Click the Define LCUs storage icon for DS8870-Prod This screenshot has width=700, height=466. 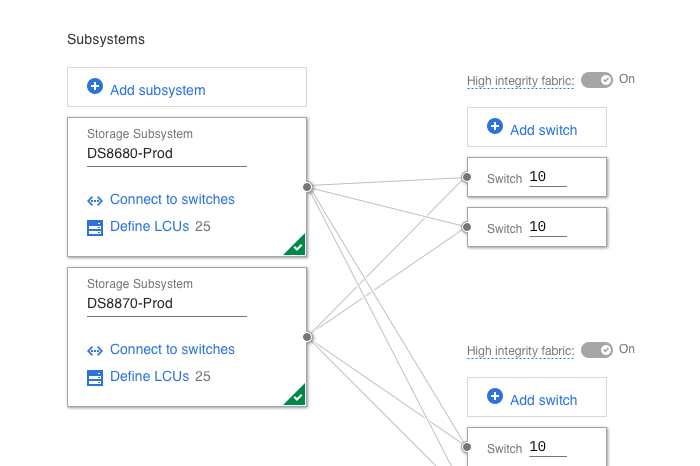click(x=95, y=378)
